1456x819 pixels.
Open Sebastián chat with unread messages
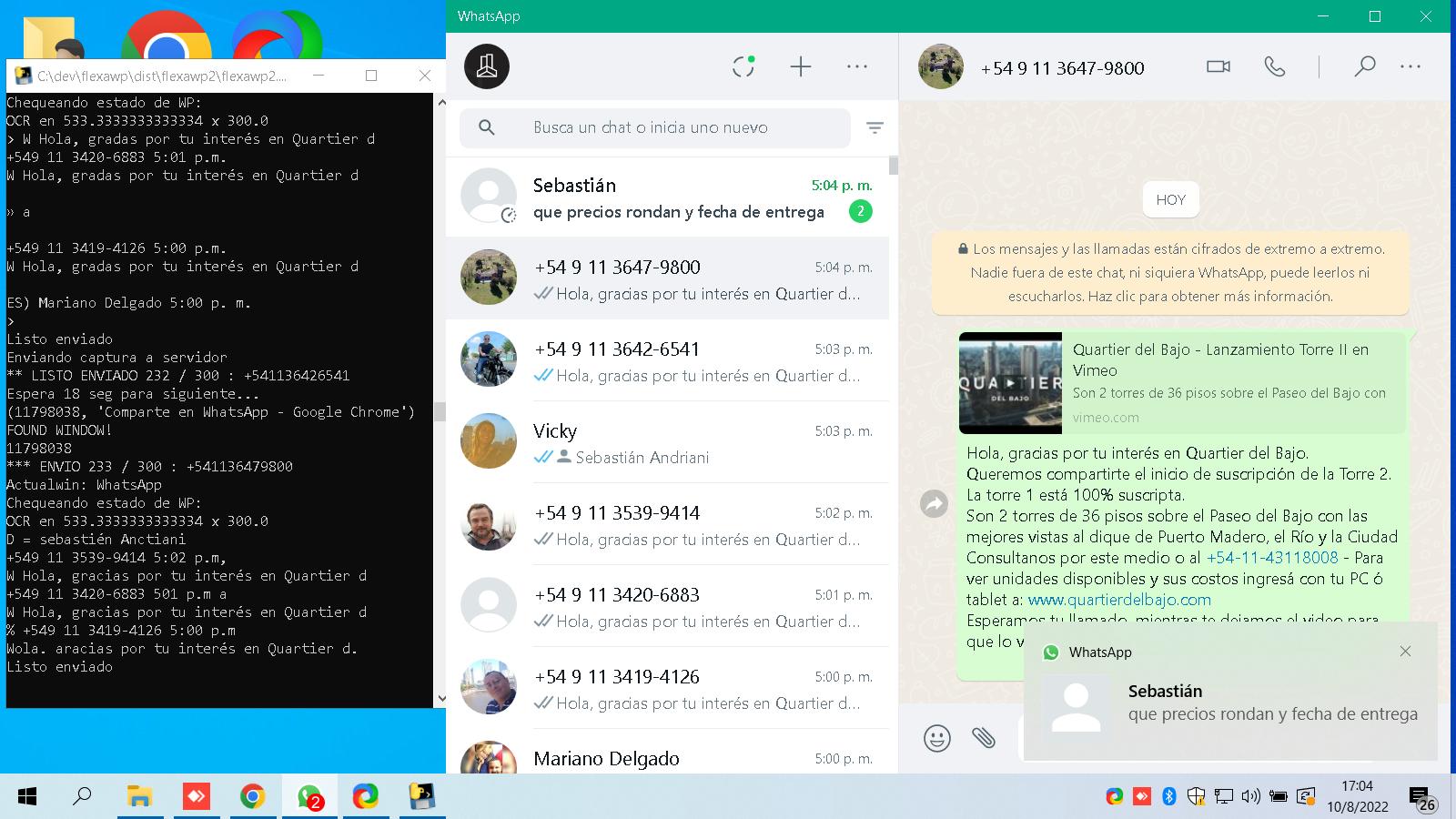tap(667, 197)
